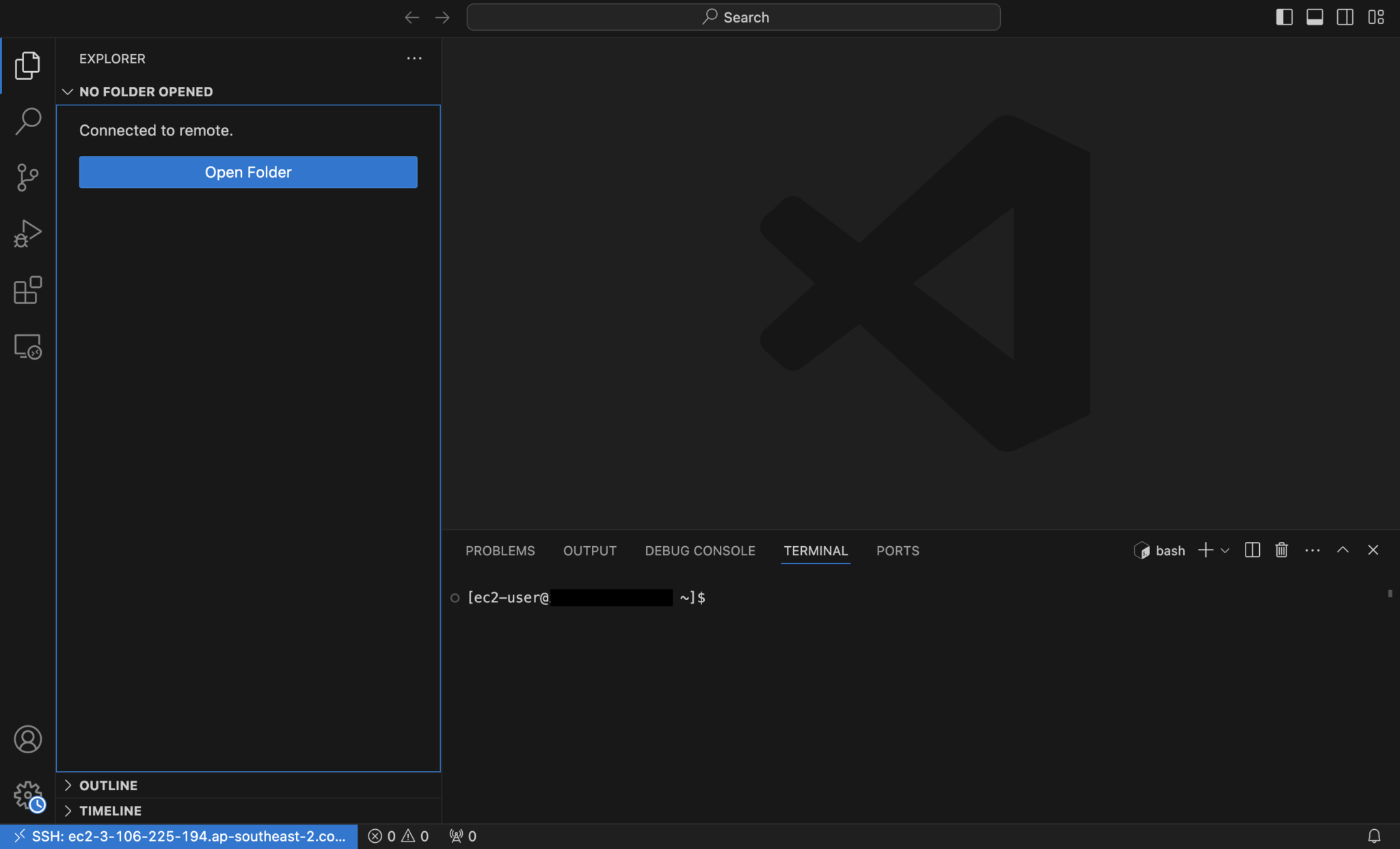The width and height of the screenshot is (1400, 849).
Task: Click the SSH remote indicator in status bar
Action: click(178, 835)
